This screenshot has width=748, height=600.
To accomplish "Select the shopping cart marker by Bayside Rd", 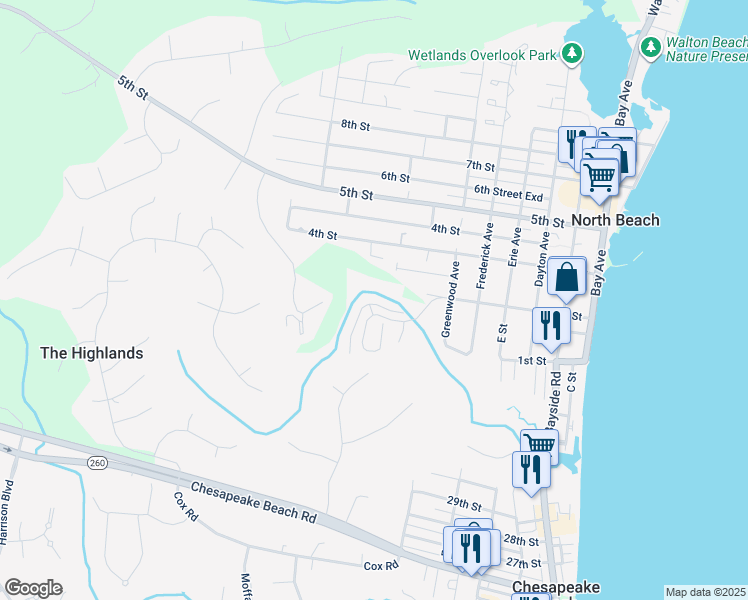I will (x=539, y=444).
